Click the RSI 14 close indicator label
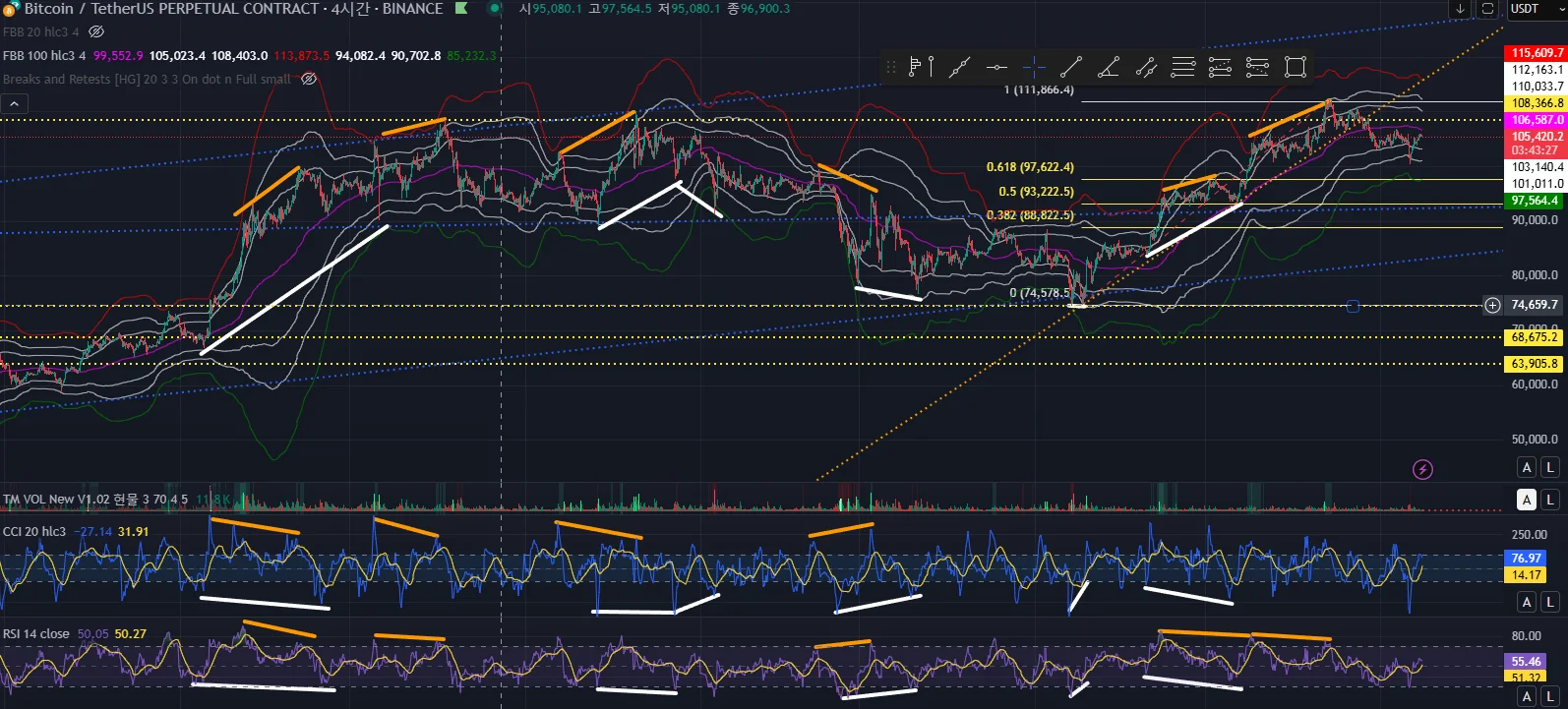 [x=36, y=633]
